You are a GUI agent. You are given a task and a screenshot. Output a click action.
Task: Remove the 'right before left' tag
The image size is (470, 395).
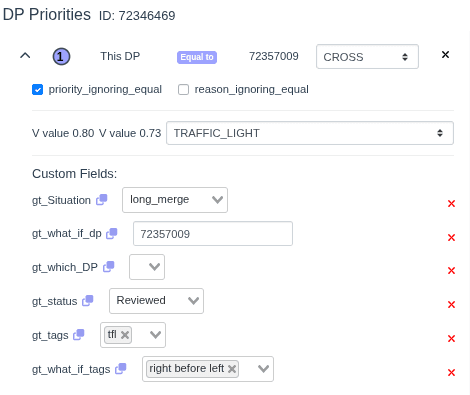232,369
